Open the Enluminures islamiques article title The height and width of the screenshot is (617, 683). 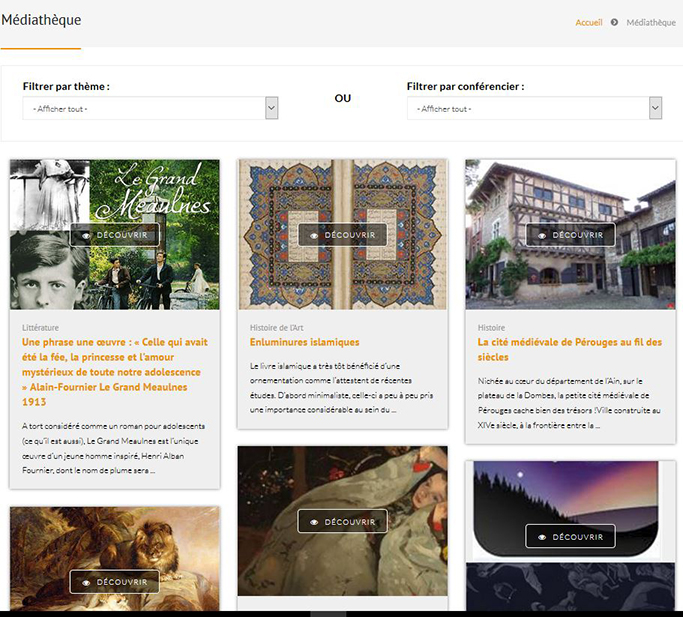click(304, 342)
